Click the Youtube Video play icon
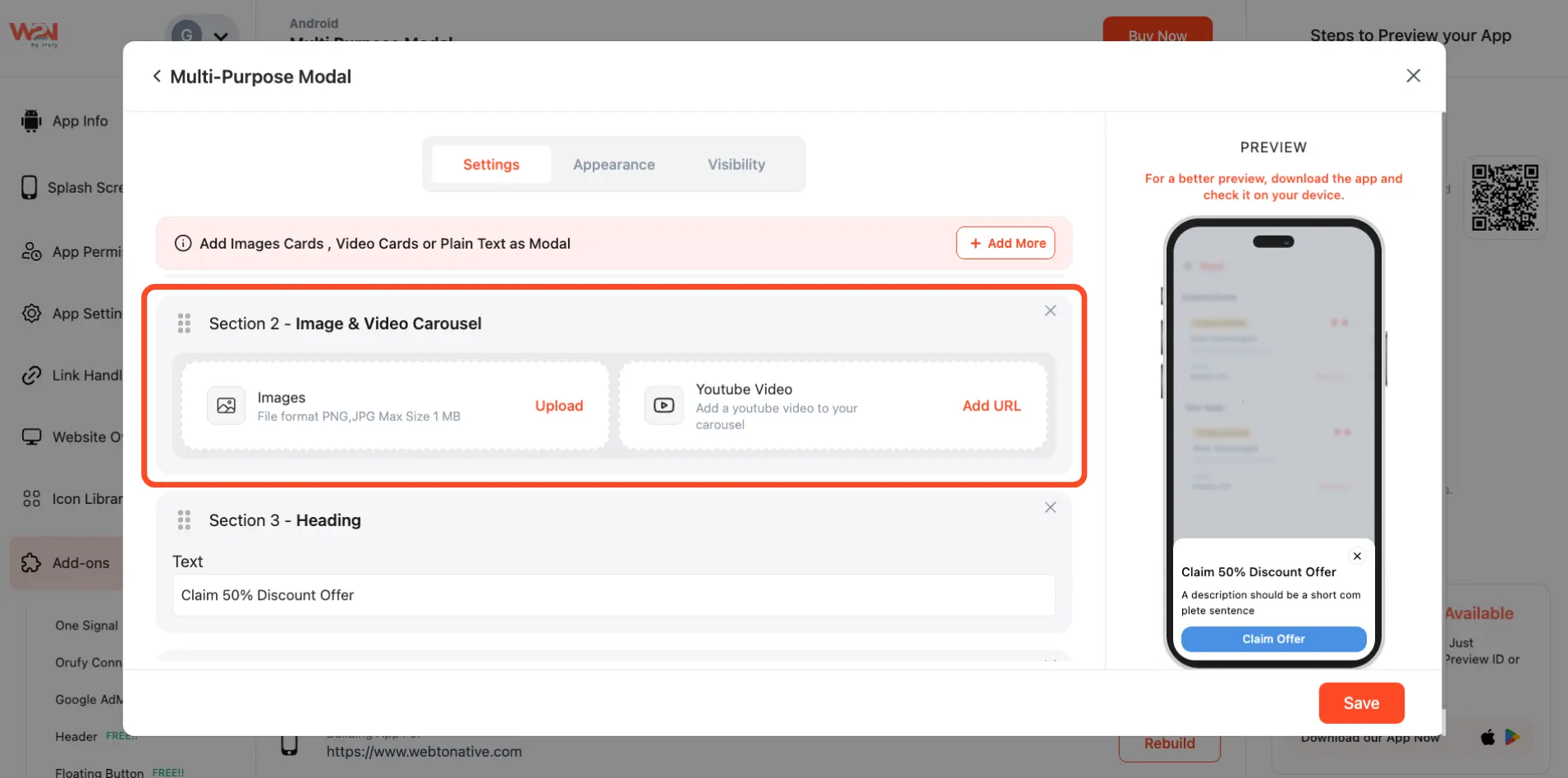The height and width of the screenshot is (778, 1568). [x=663, y=405]
